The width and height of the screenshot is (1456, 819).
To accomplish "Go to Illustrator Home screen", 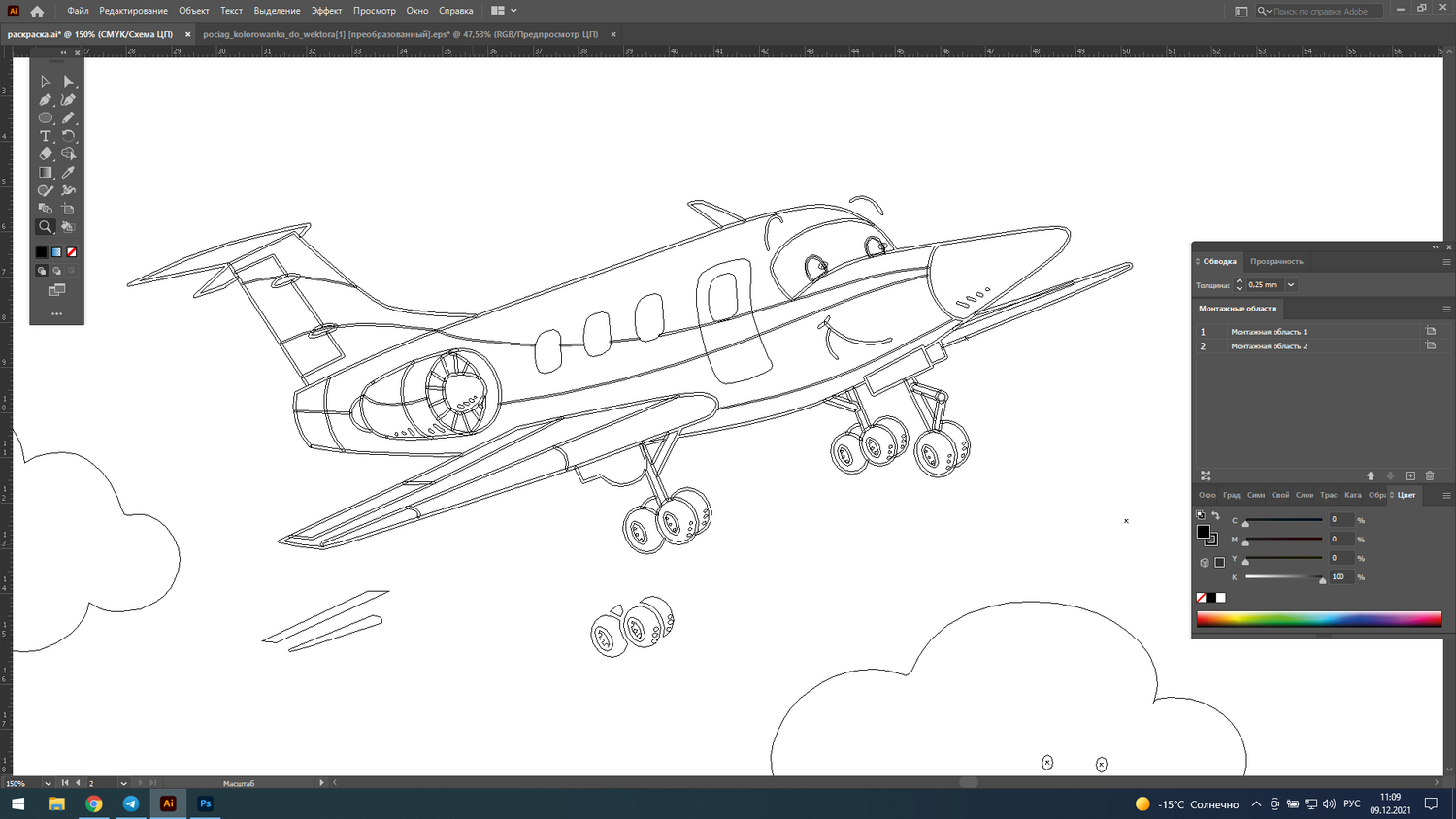I will click(x=37, y=11).
